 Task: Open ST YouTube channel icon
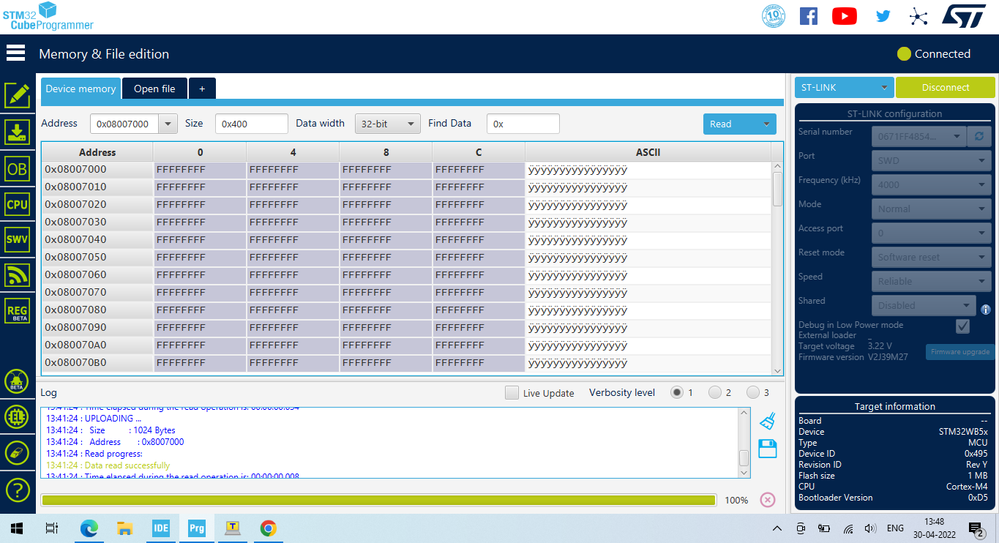point(844,16)
